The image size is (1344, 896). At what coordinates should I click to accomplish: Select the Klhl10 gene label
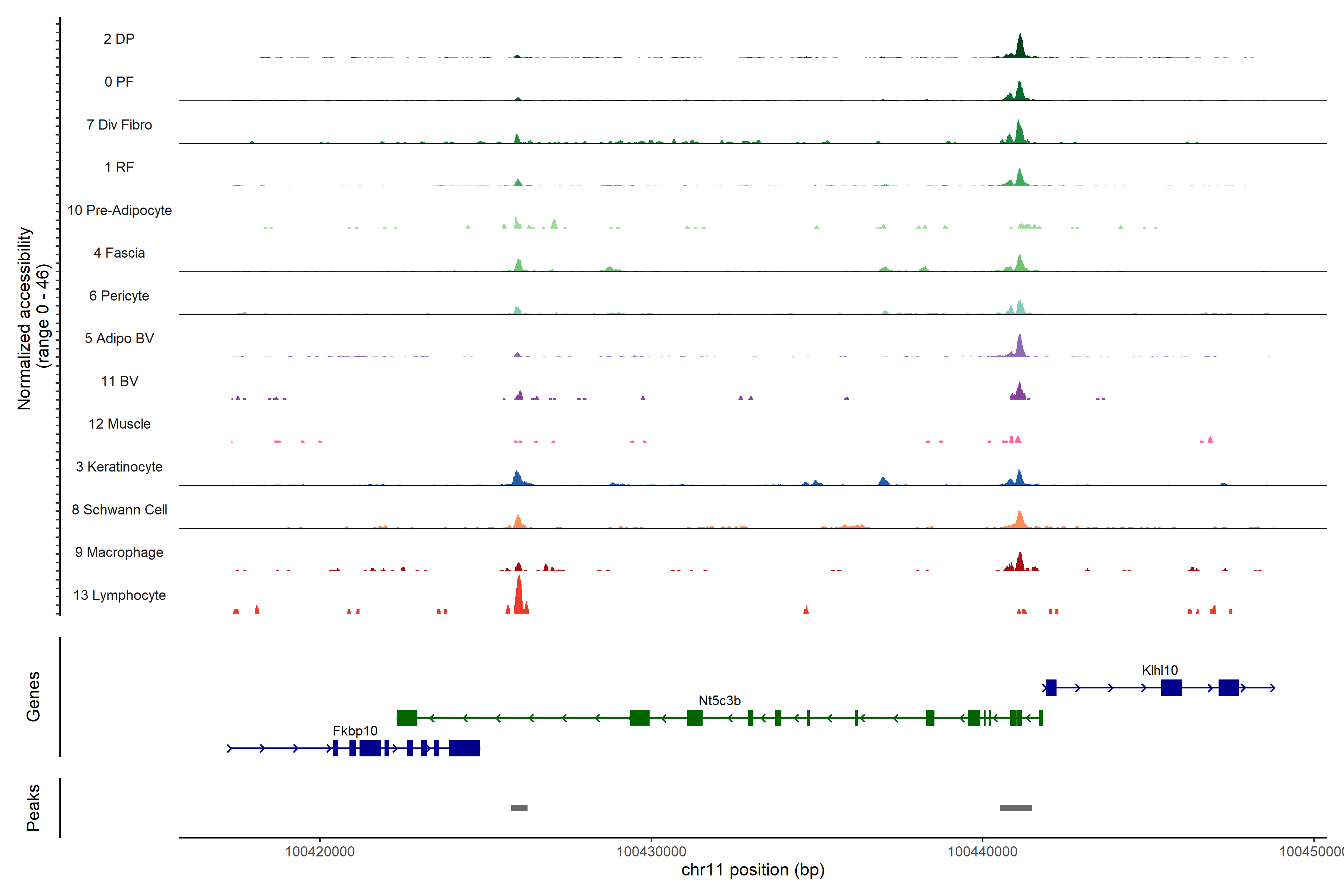[x=1160, y=670]
